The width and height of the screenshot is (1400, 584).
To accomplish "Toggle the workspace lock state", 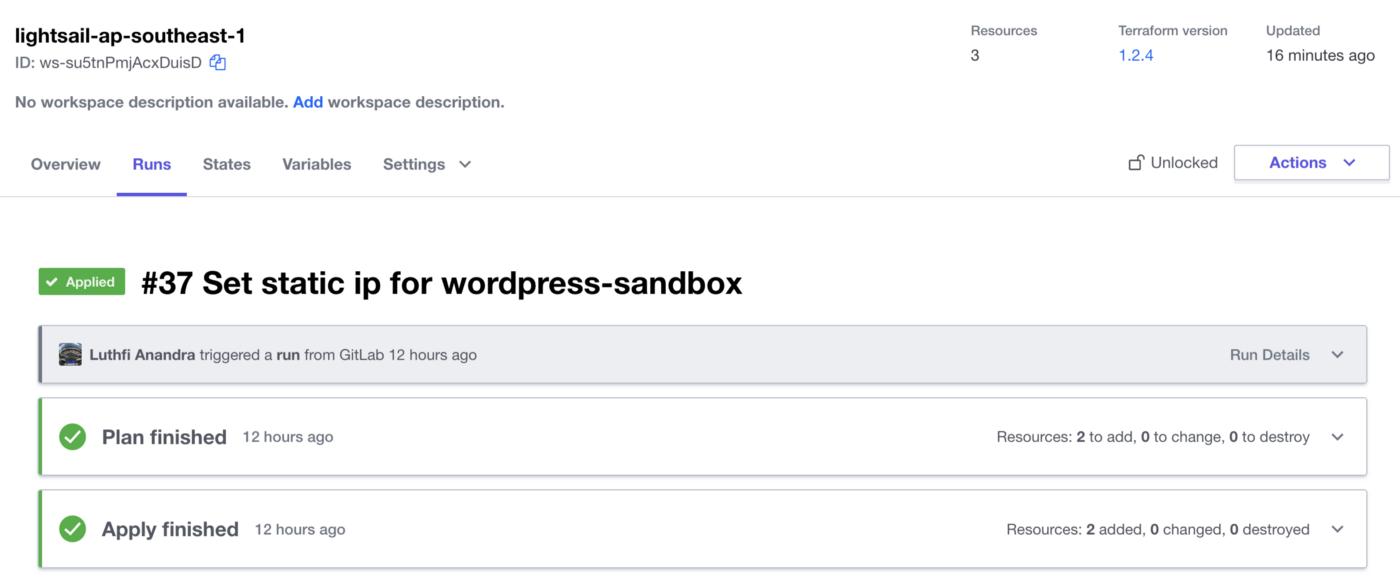I will click(1171, 162).
